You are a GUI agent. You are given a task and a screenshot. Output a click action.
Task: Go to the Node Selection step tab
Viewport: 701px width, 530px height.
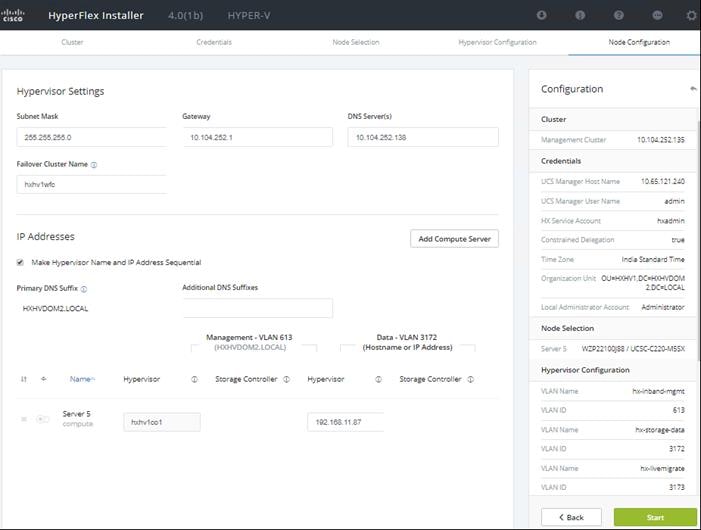pos(356,42)
